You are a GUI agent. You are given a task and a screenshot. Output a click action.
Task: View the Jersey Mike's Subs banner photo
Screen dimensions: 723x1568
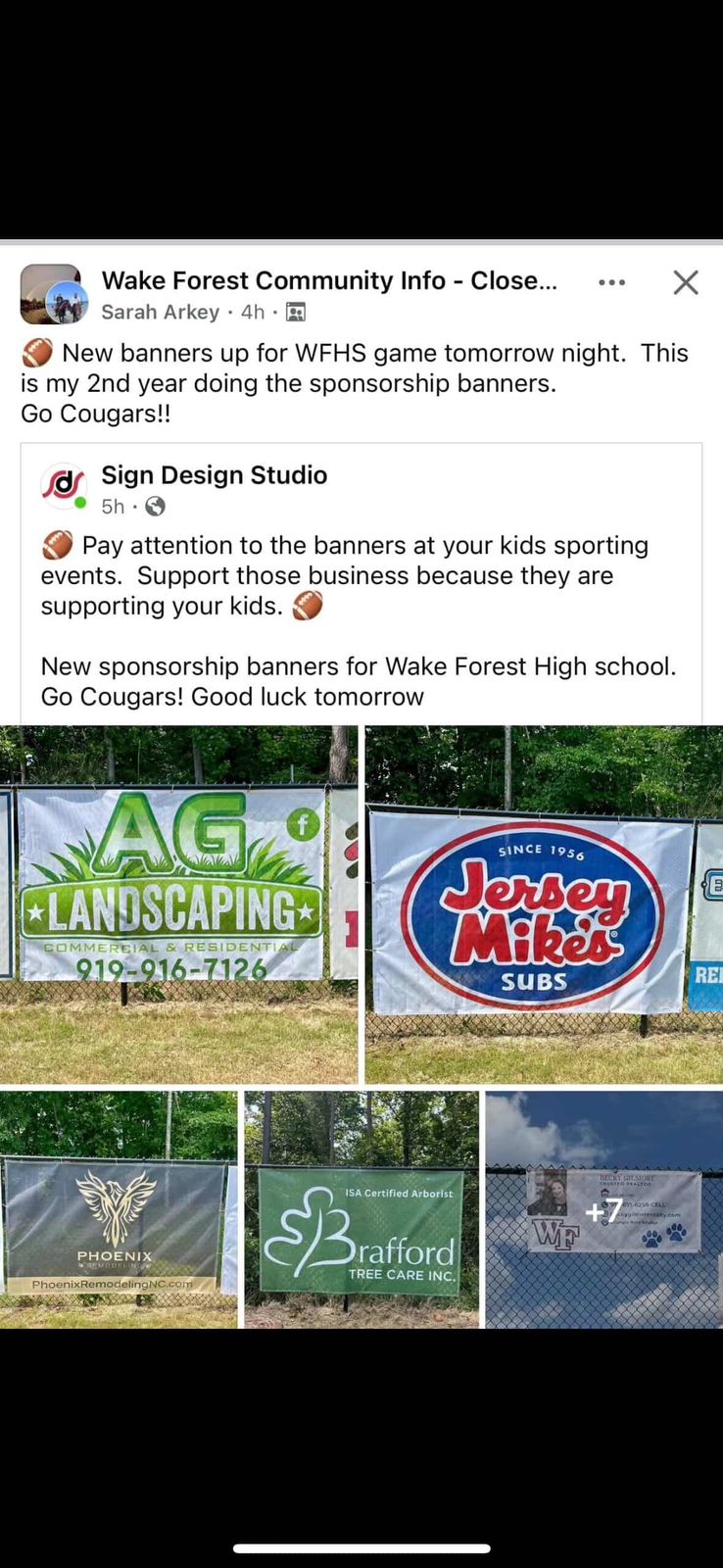544,904
